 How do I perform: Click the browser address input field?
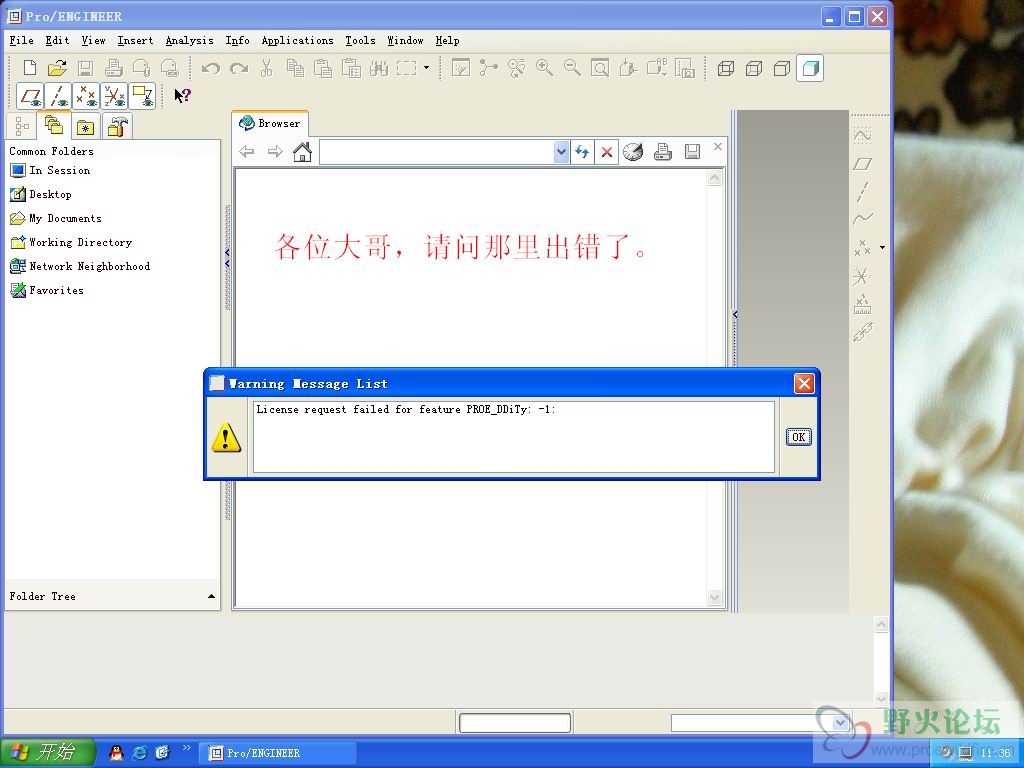point(436,152)
